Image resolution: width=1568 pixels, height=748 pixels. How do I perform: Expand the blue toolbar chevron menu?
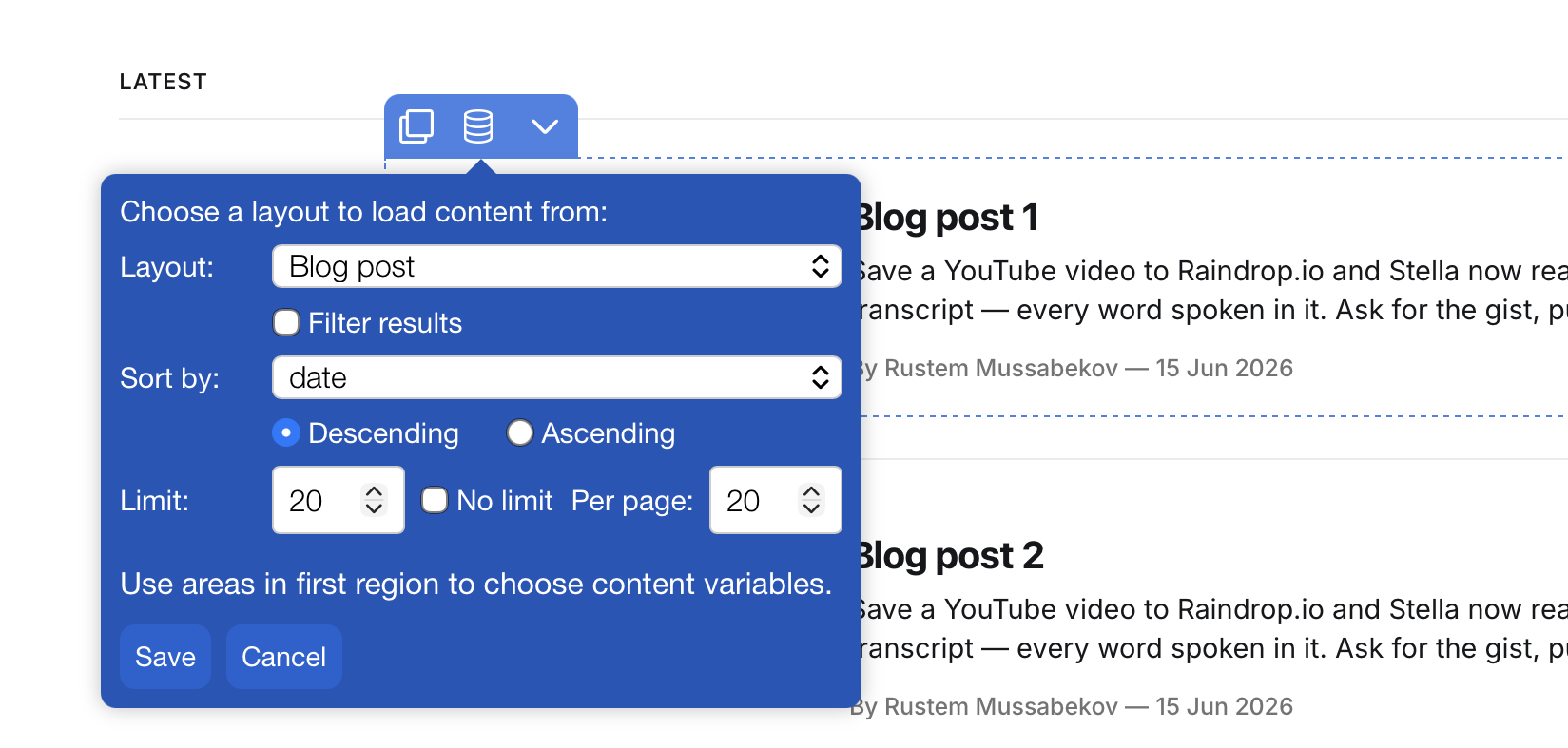(x=545, y=126)
